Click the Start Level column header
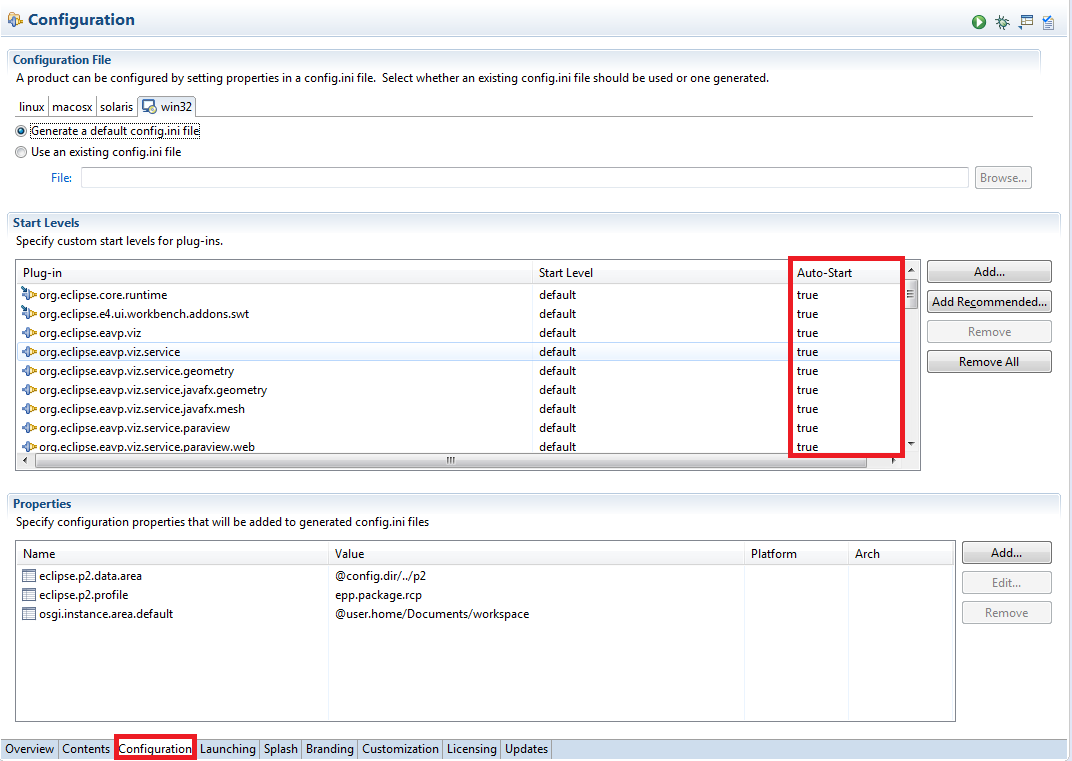Screen dimensions: 1072x761 (661, 273)
